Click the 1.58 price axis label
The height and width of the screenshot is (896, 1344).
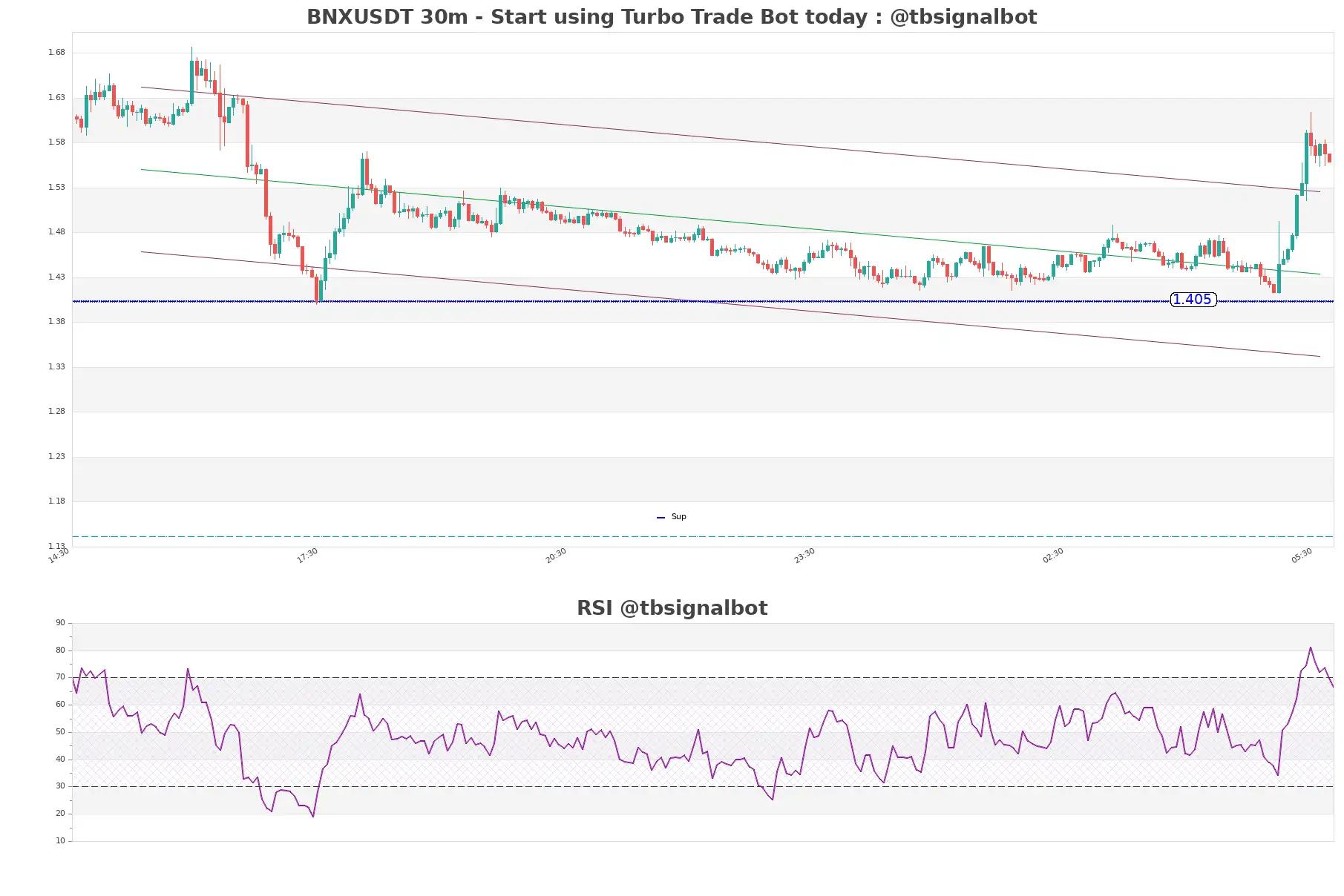56,142
